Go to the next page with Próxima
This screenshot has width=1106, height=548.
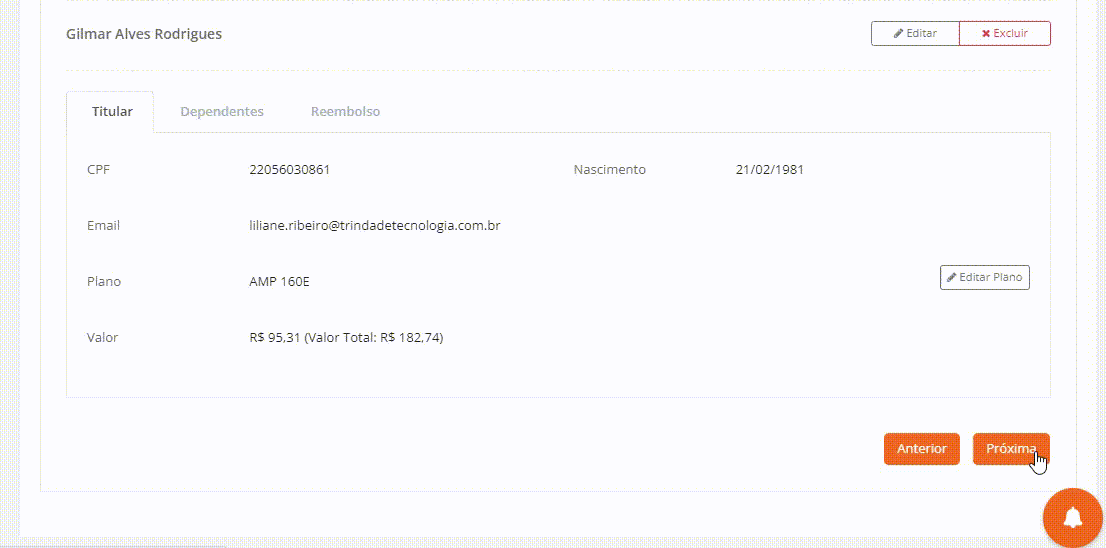[1011, 449]
